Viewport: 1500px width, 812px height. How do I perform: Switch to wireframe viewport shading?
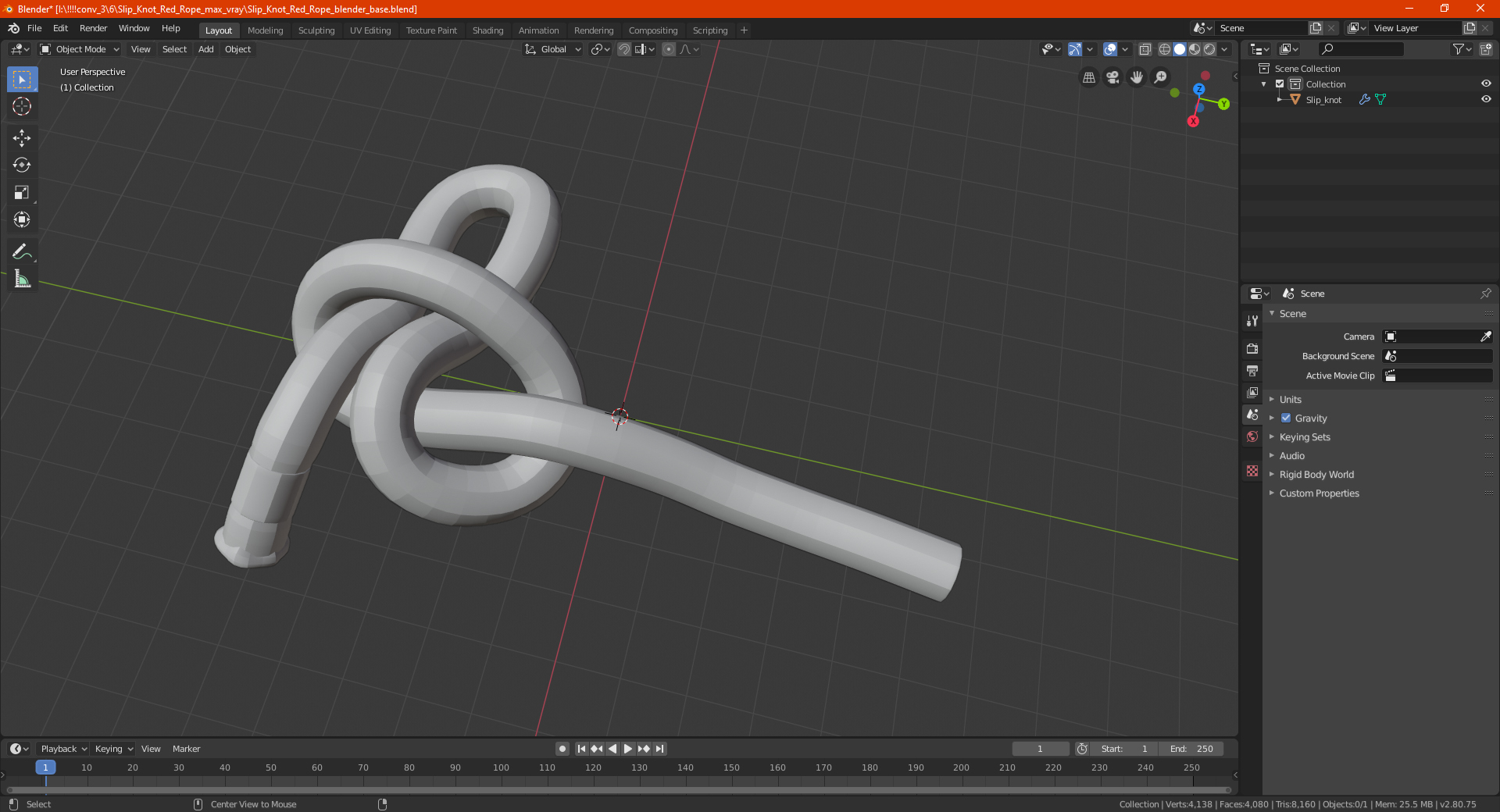tap(1164, 49)
